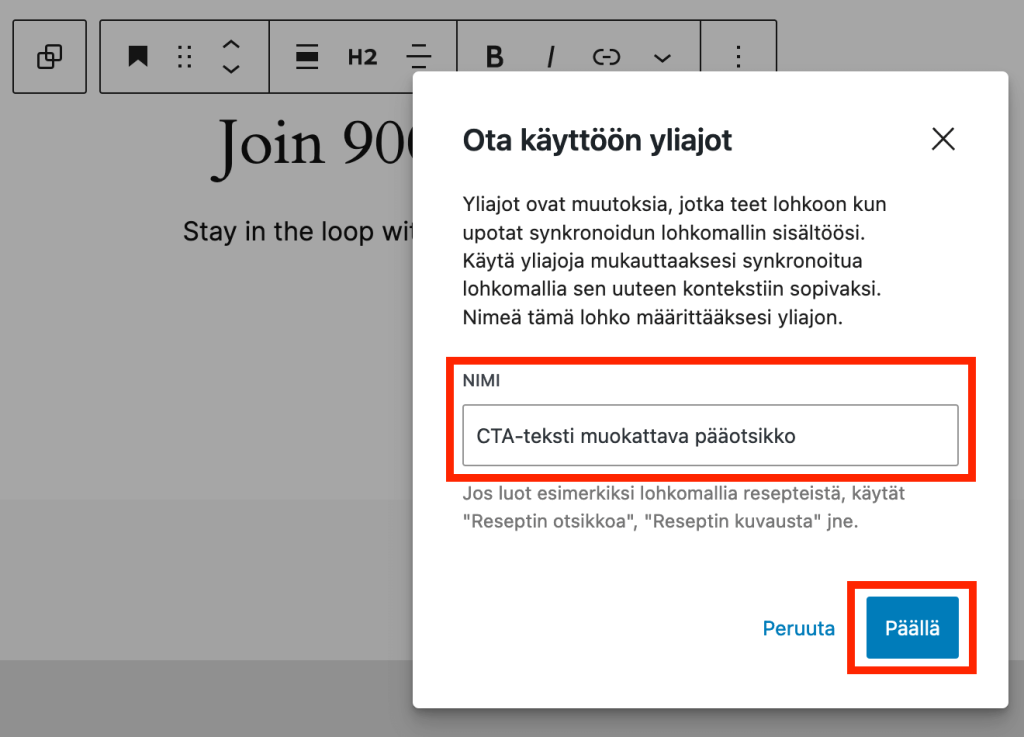
Task: Click the NIMI text input field
Action: coord(711,435)
